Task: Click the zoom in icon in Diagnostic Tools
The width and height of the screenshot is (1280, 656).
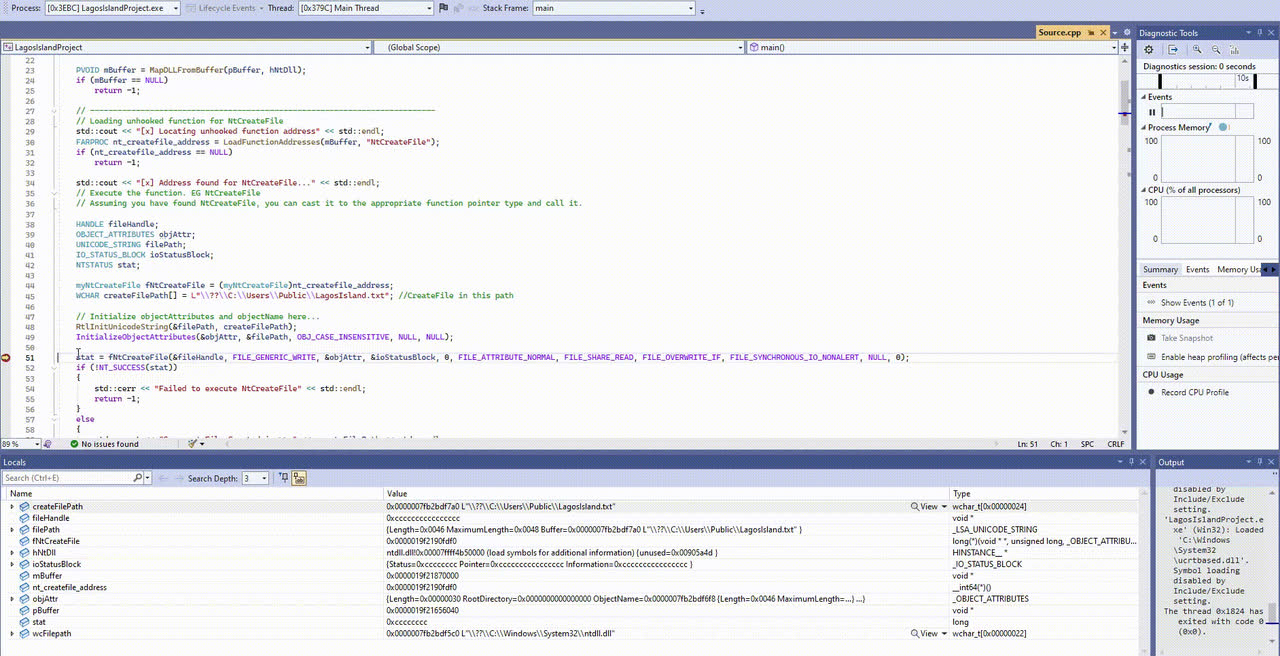Action: [1197, 50]
